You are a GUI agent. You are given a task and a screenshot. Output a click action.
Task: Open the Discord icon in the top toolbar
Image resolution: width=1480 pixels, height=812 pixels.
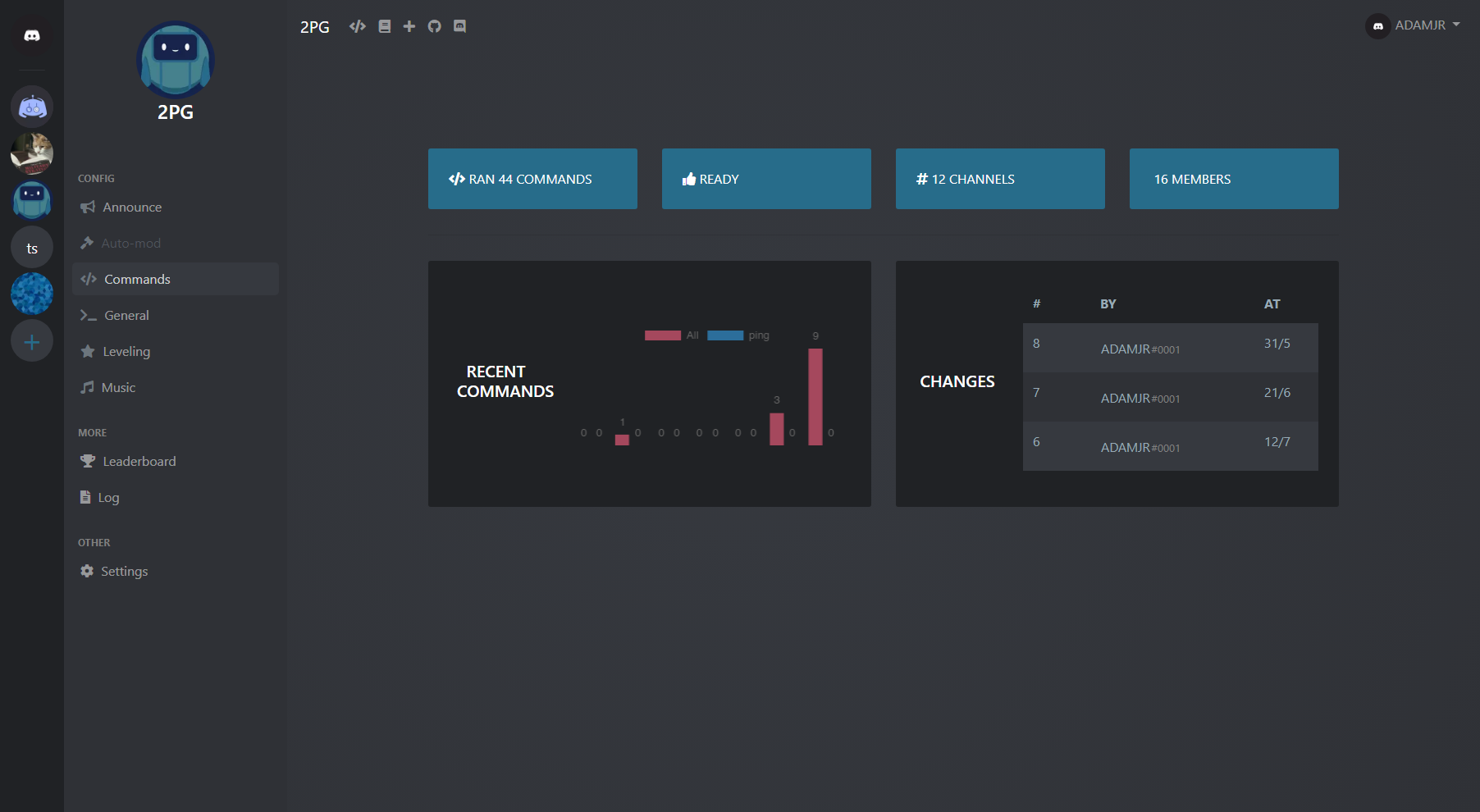[459, 25]
